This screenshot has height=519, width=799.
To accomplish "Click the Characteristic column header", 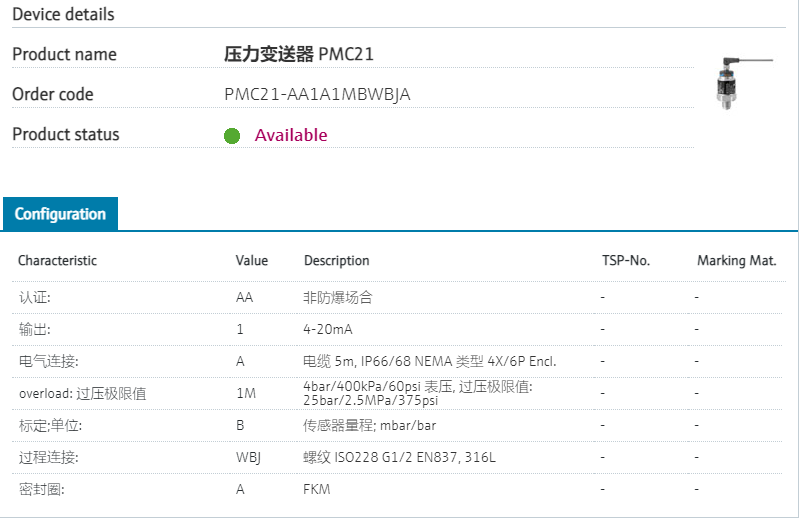I will point(57,261).
